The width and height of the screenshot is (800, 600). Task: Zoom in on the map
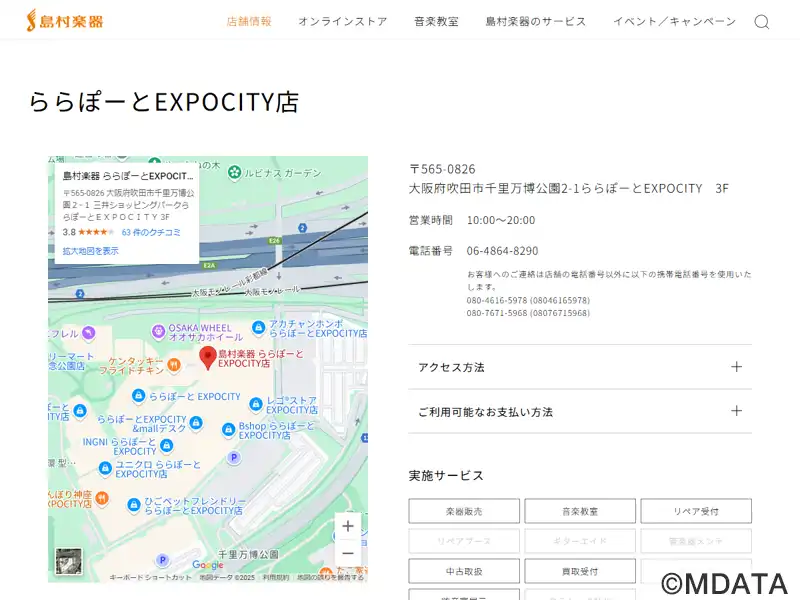tap(347, 526)
